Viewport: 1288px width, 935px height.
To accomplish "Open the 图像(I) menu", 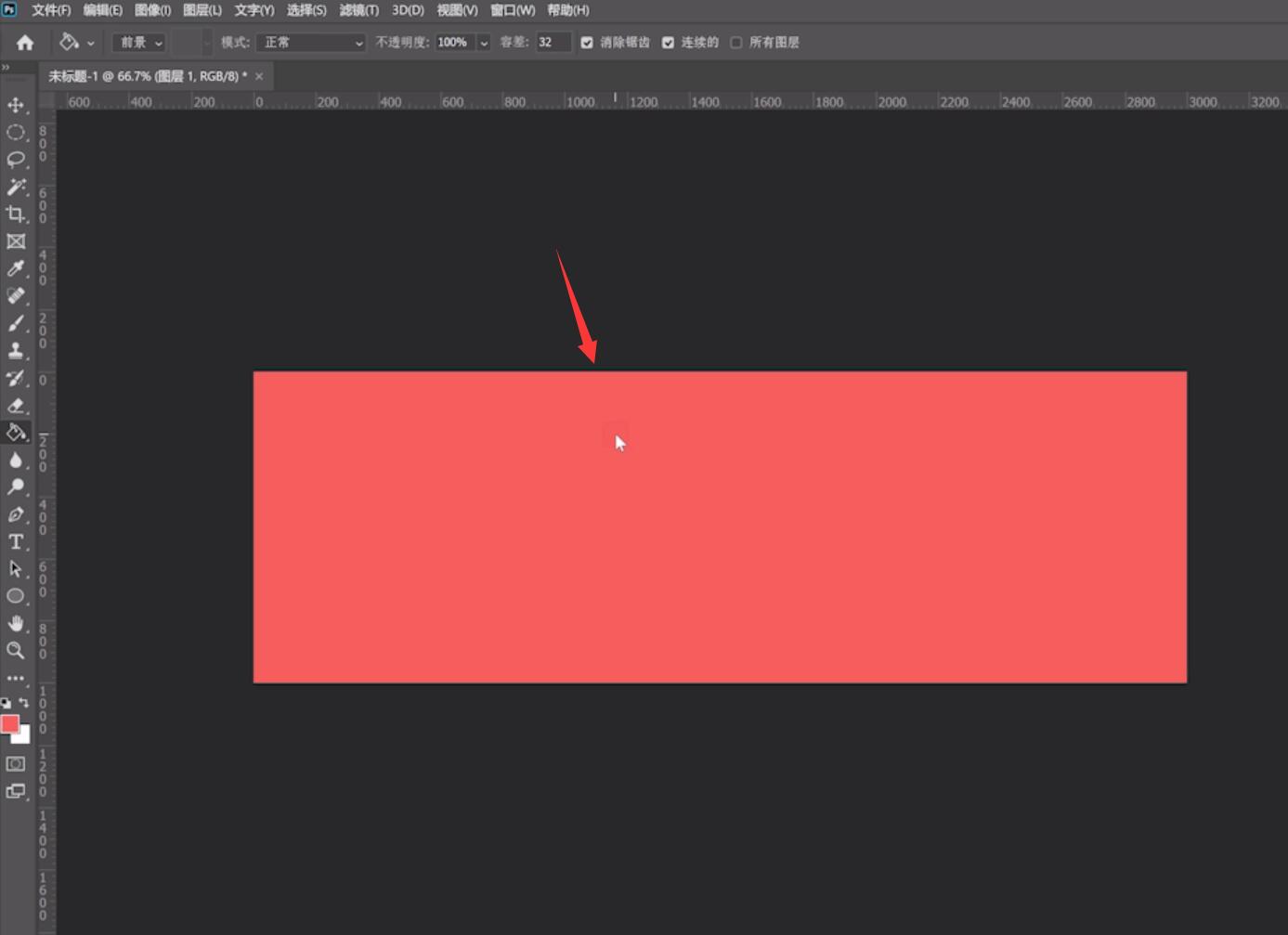I will click(x=152, y=10).
